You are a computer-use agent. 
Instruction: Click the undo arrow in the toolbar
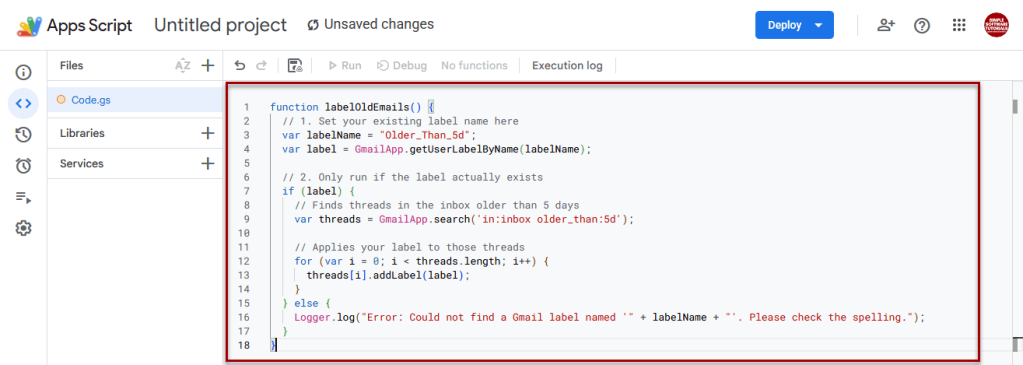tap(240, 65)
